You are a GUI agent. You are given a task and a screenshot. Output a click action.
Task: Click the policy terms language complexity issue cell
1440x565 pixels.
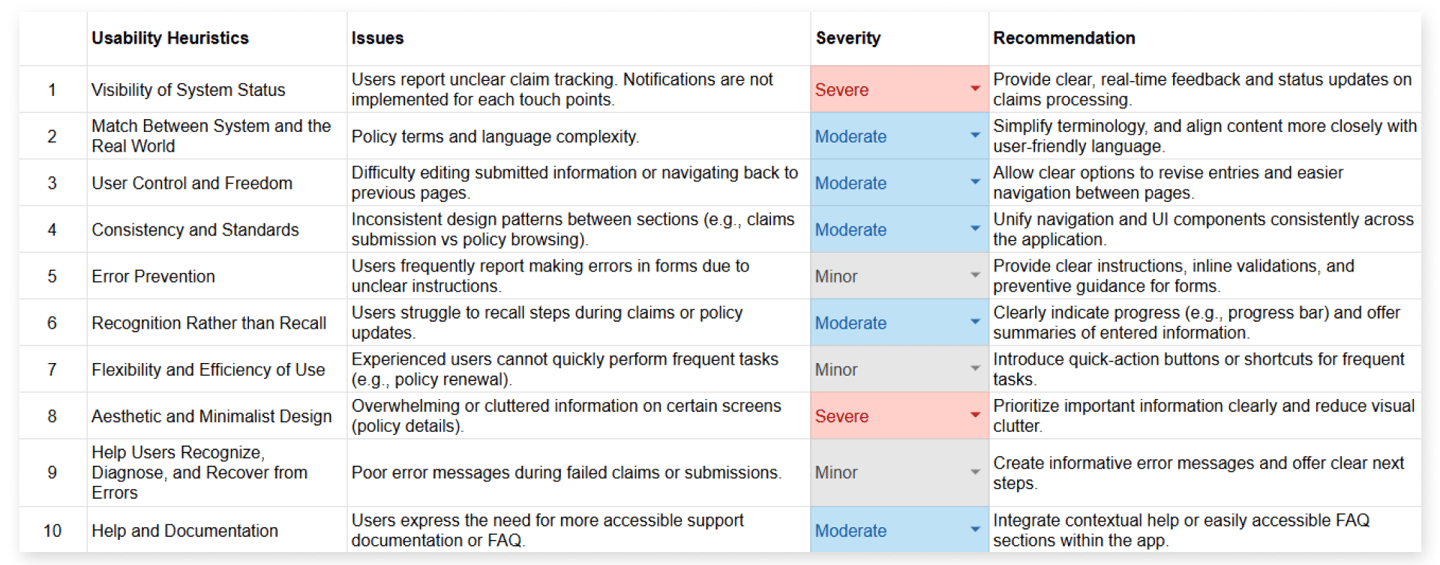495,136
